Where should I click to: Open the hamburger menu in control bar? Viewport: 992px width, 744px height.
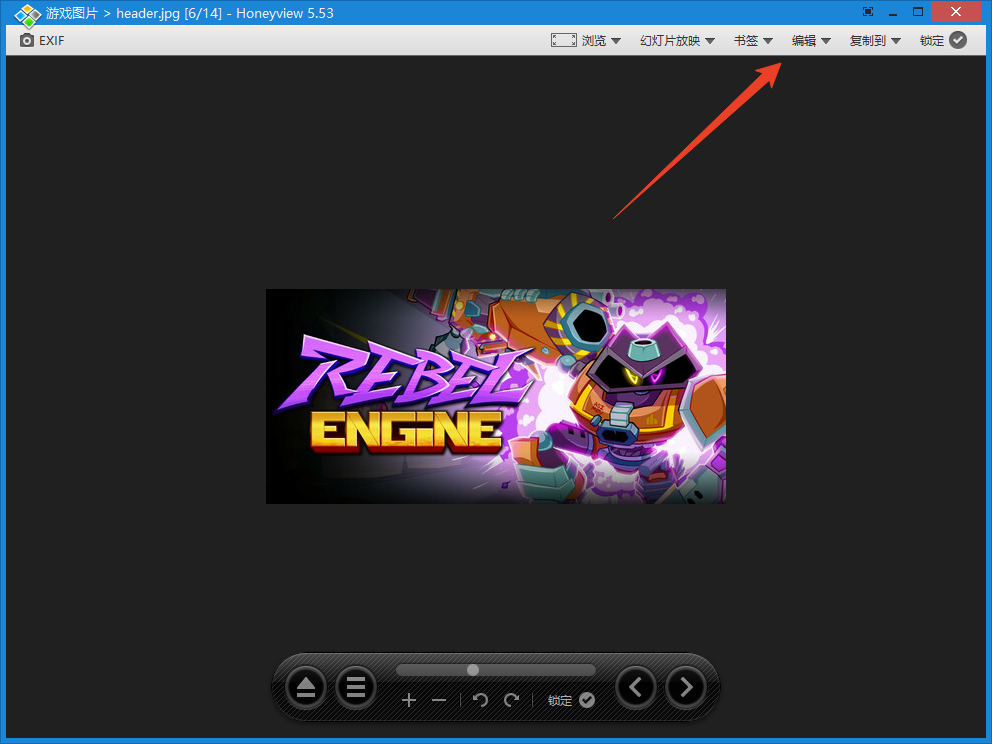pyautogui.click(x=355, y=687)
